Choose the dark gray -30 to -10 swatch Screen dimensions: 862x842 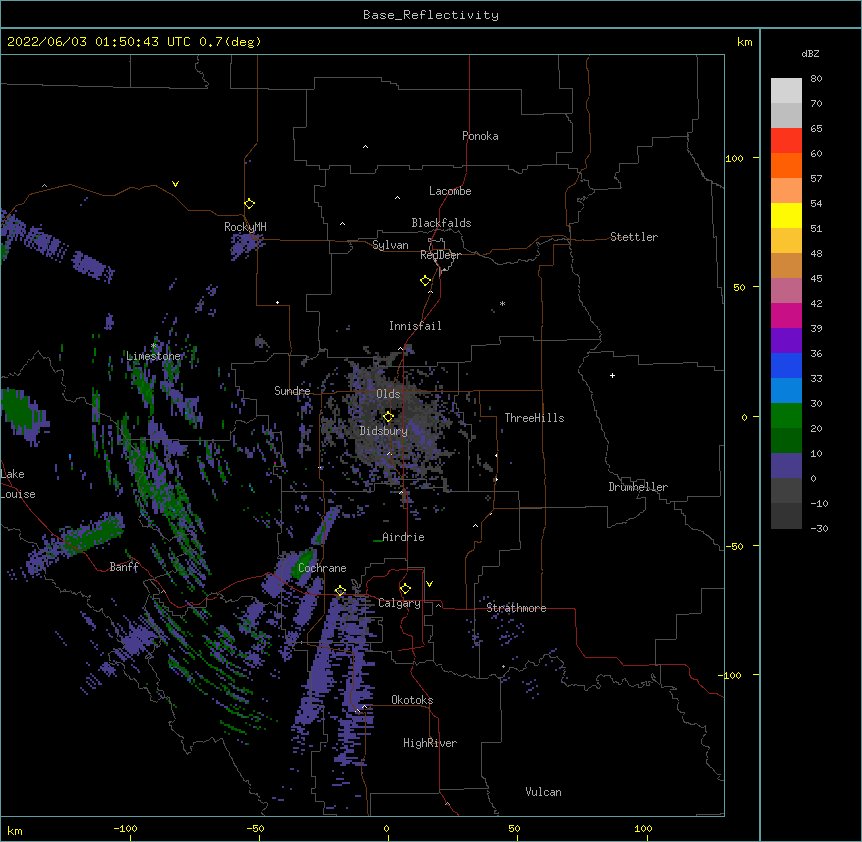point(786,516)
